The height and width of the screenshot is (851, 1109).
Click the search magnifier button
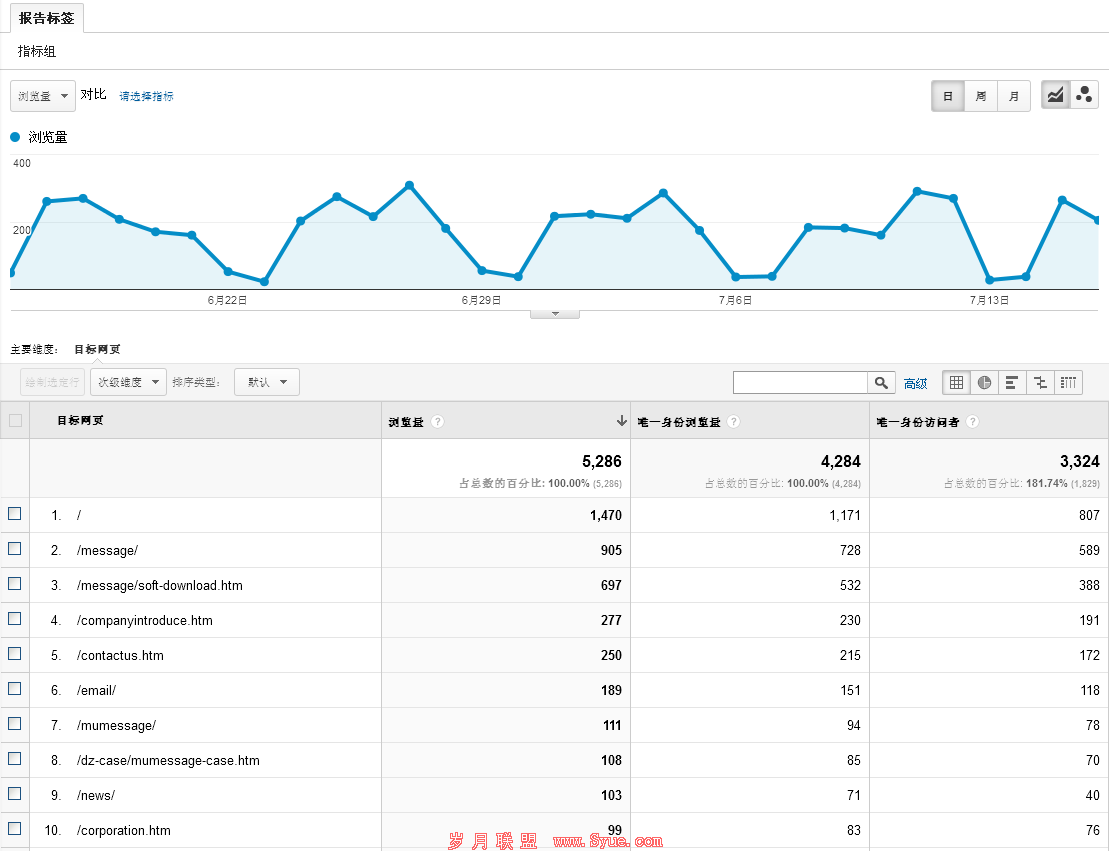pyautogui.click(x=881, y=383)
